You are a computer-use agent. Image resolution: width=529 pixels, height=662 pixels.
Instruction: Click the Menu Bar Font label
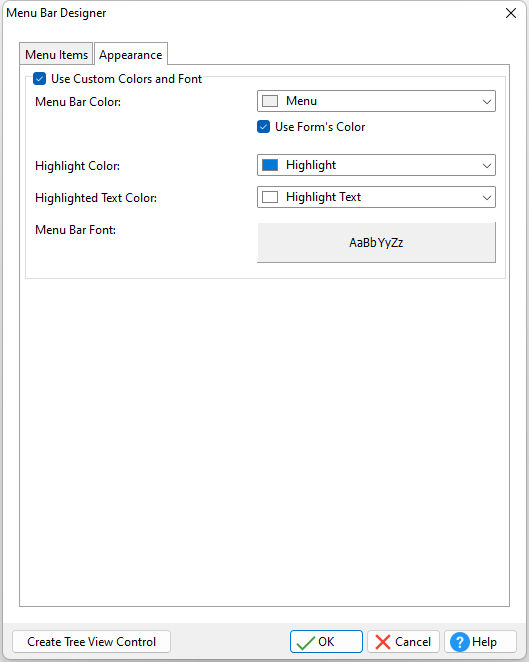click(x=75, y=230)
